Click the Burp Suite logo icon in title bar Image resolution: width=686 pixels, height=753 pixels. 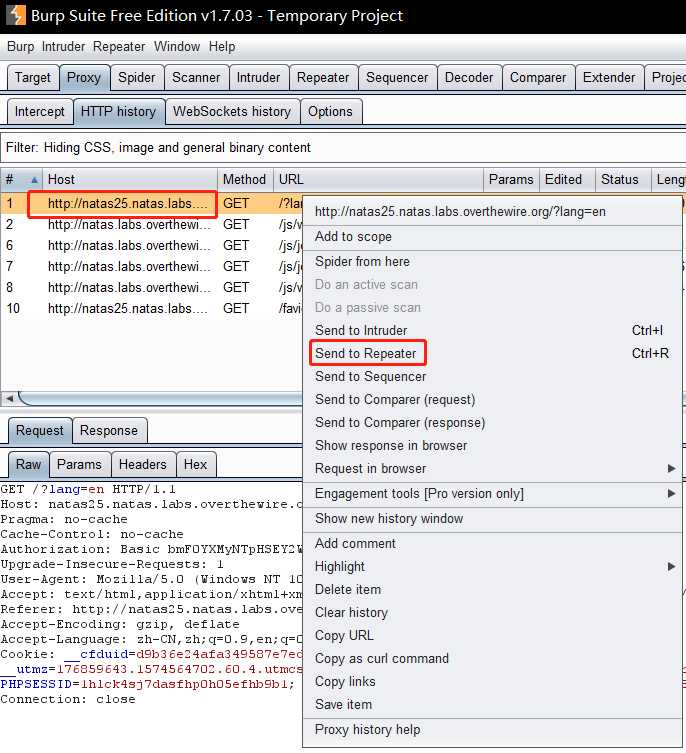click(x=16, y=15)
